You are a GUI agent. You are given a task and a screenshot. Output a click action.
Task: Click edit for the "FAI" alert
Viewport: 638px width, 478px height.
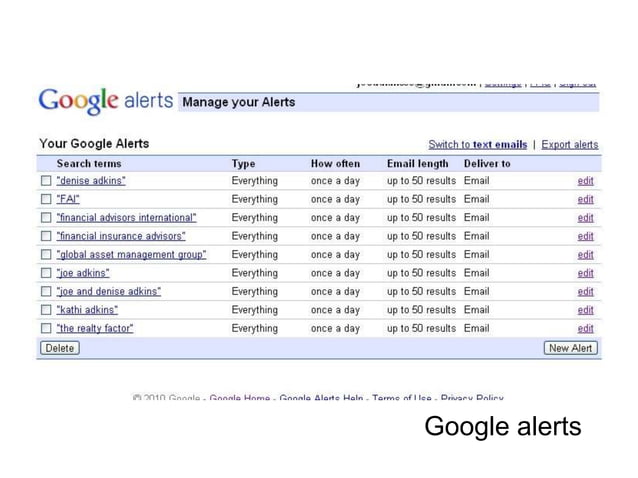(585, 200)
